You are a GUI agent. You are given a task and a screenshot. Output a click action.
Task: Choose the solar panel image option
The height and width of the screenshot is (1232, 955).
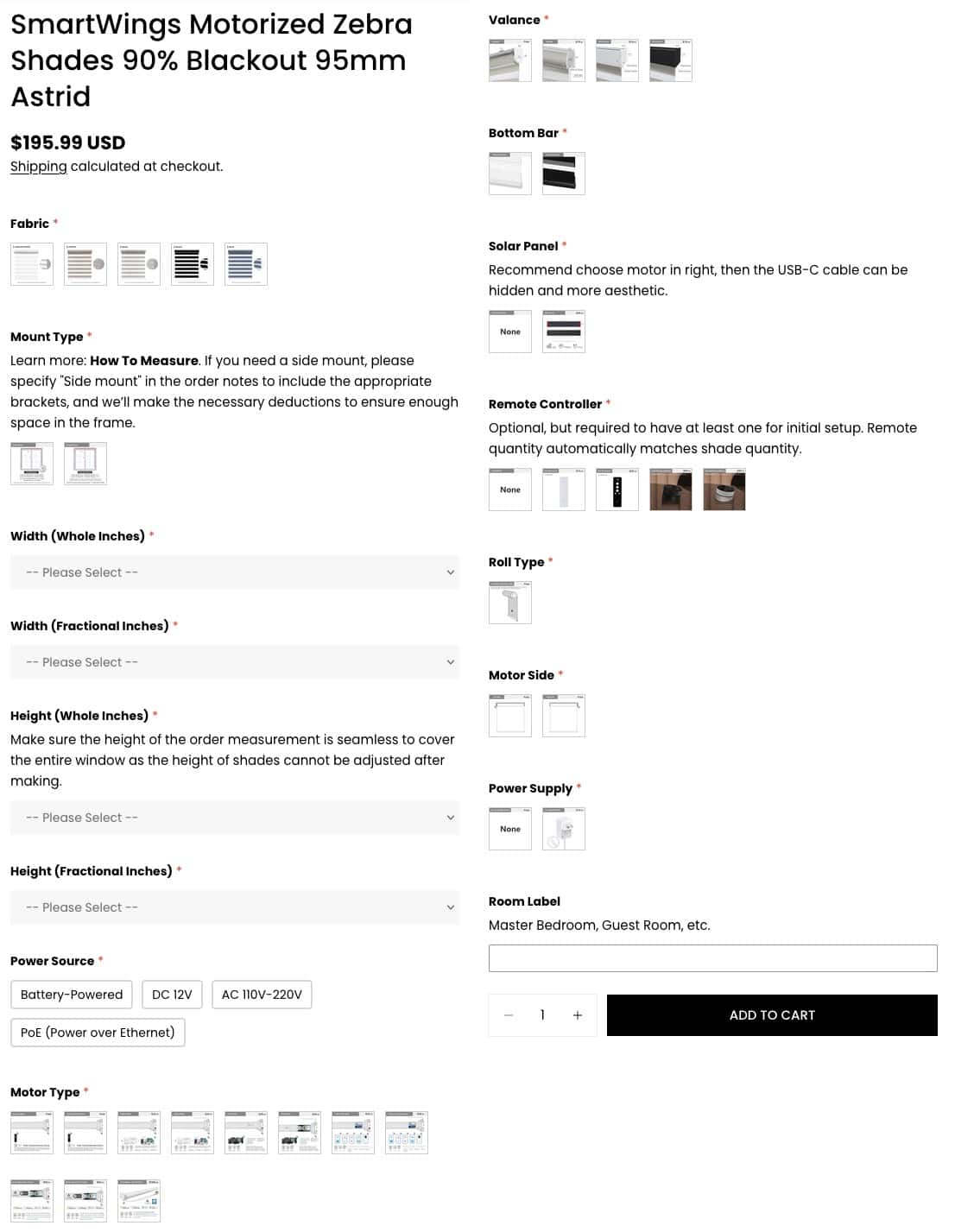coord(563,332)
